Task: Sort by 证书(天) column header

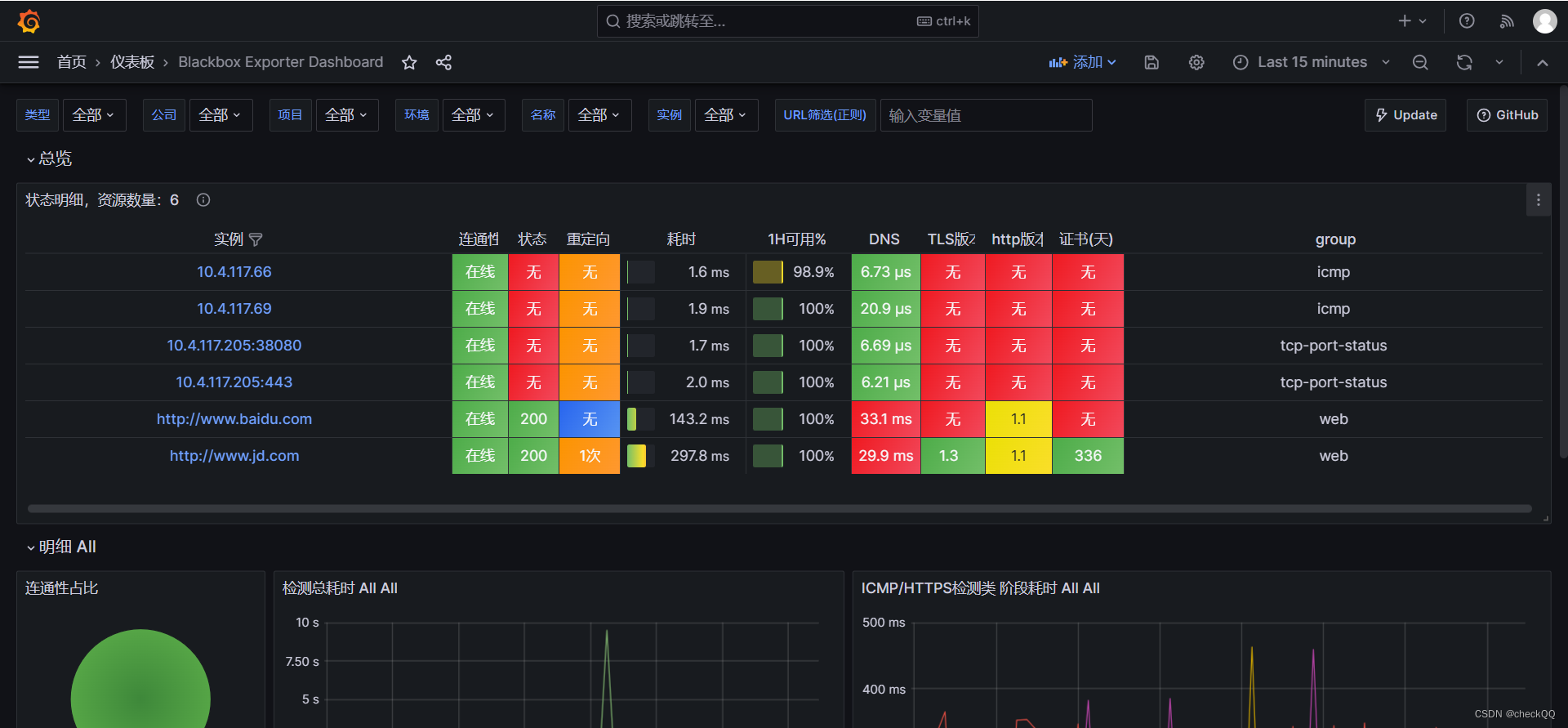Action: tap(1086, 239)
